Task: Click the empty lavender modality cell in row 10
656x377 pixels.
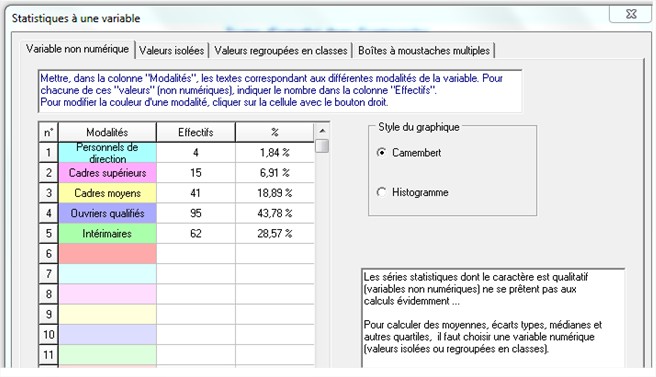Action: (108, 334)
